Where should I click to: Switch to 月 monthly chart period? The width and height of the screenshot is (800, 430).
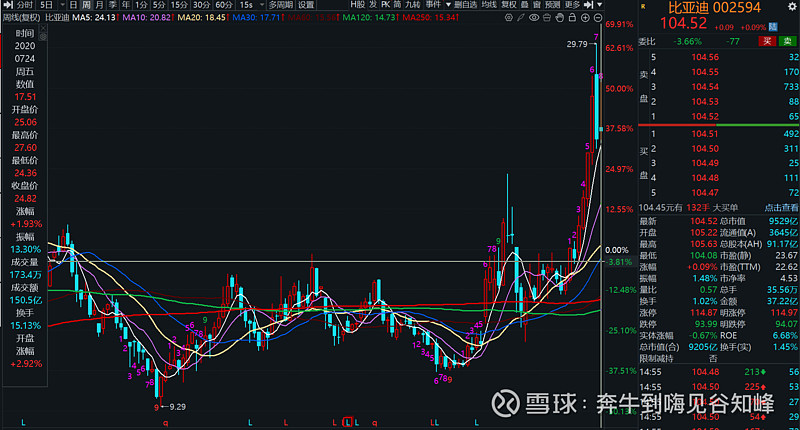pyautogui.click(x=99, y=5)
